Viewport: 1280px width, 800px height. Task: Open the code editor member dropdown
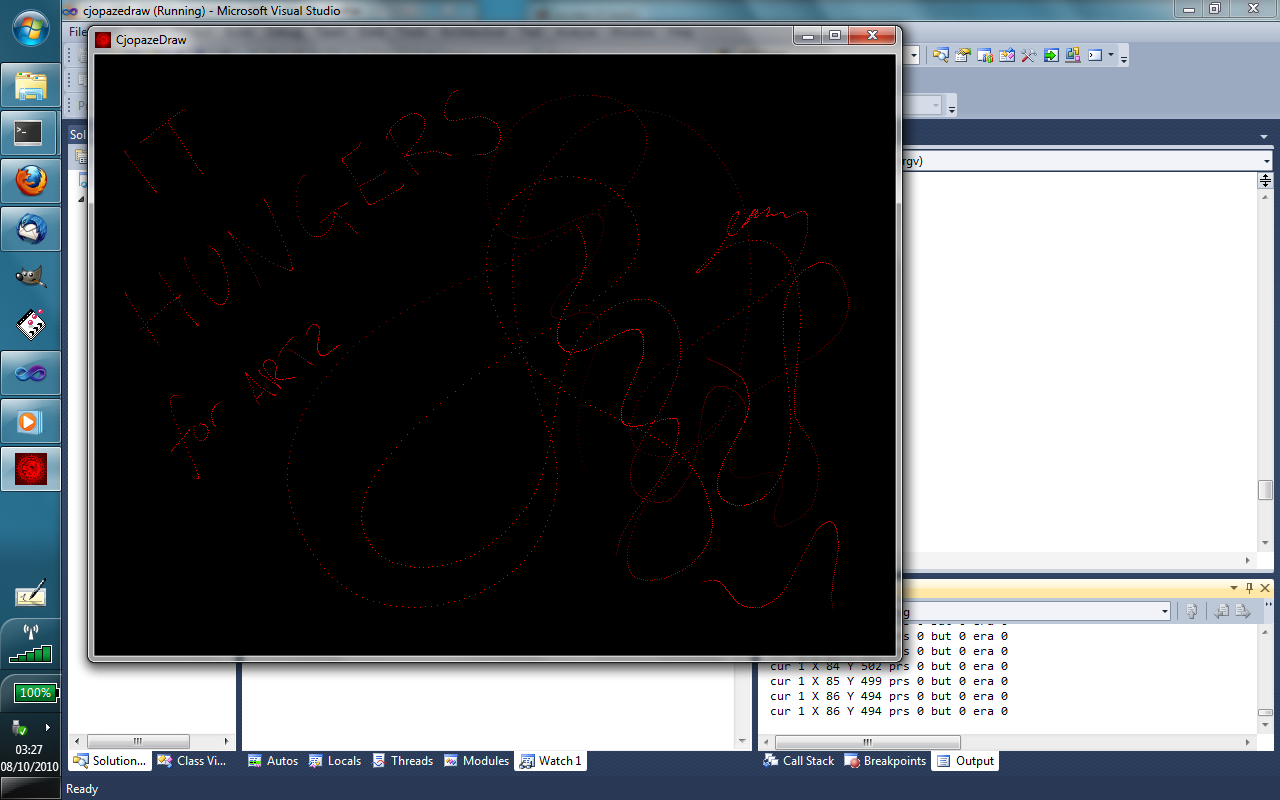[x=1266, y=161]
